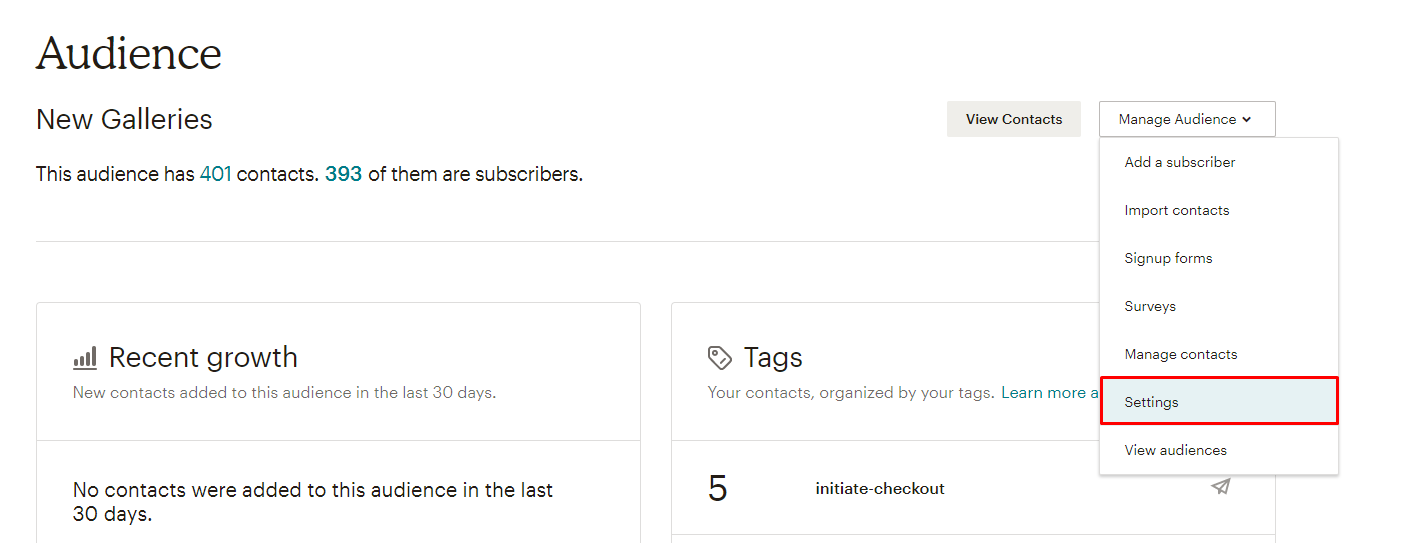Screen dimensions: 1408x543
Task: Open the 401 contacts link
Action: click(215, 174)
